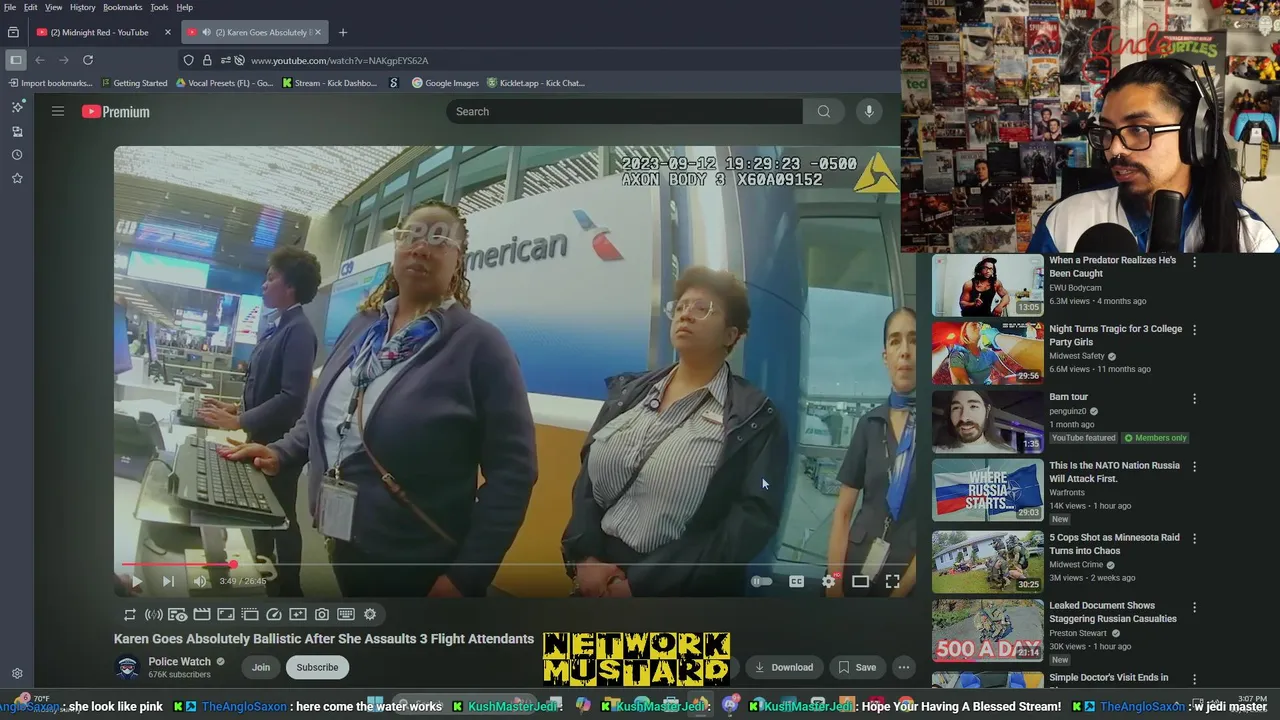1280x720 pixels.
Task: Open the playback speed gauge icon
Action: tap(274, 615)
